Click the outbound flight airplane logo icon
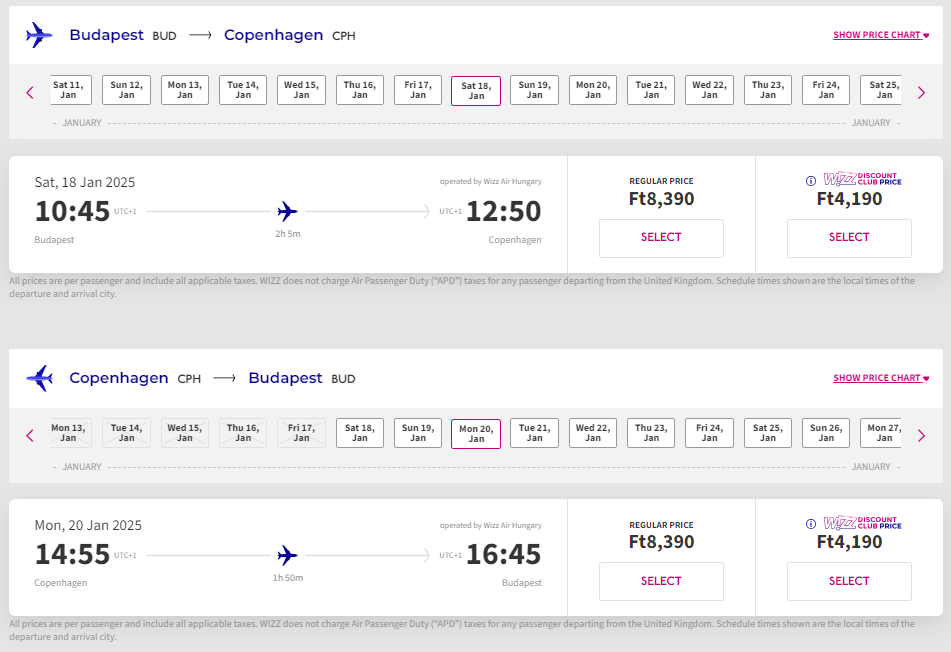Image resolution: width=951 pixels, height=652 pixels. (39, 35)
